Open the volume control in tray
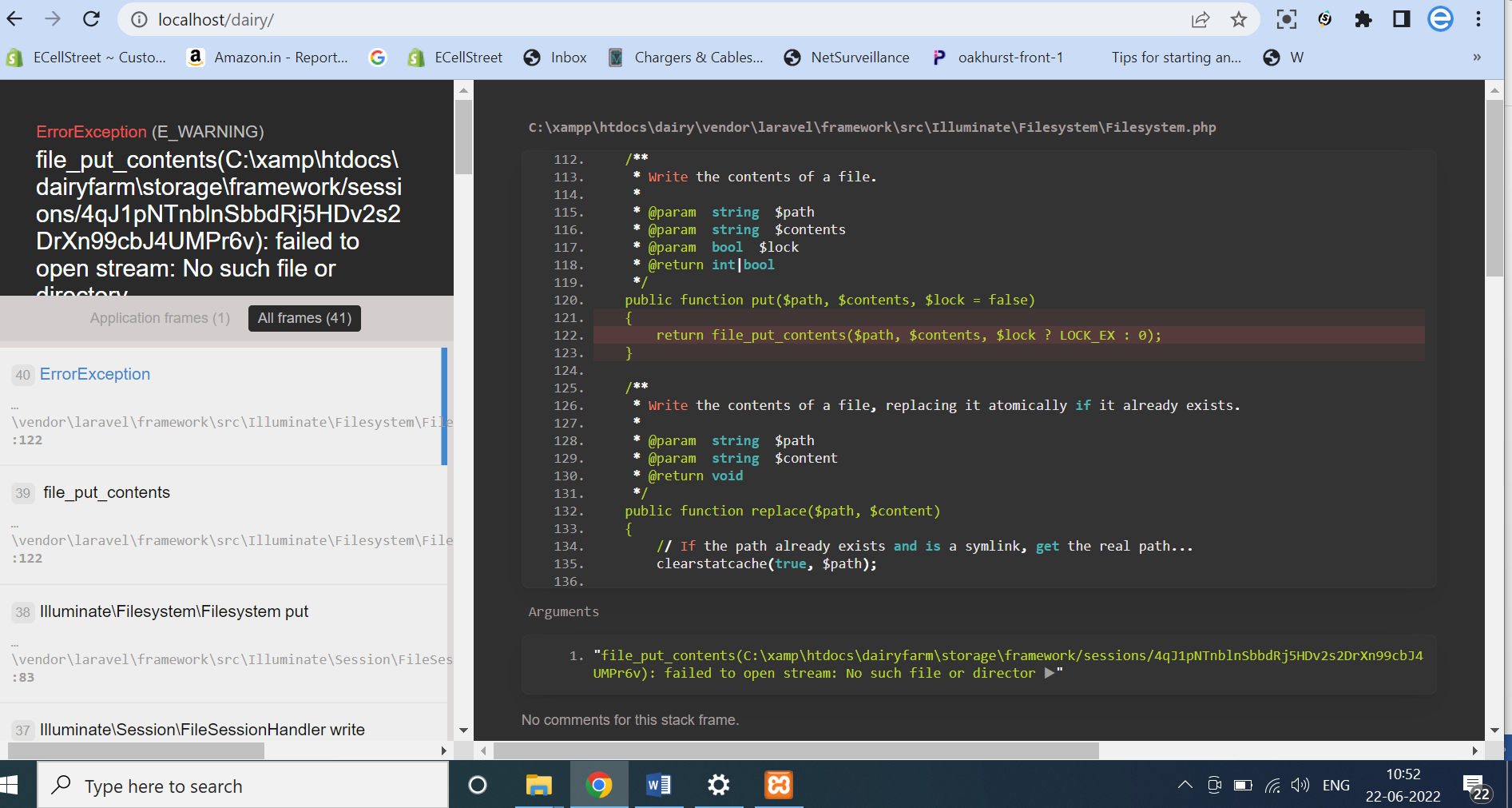The width and height of the screenshot is (1512, 808). pos(1300,785)
